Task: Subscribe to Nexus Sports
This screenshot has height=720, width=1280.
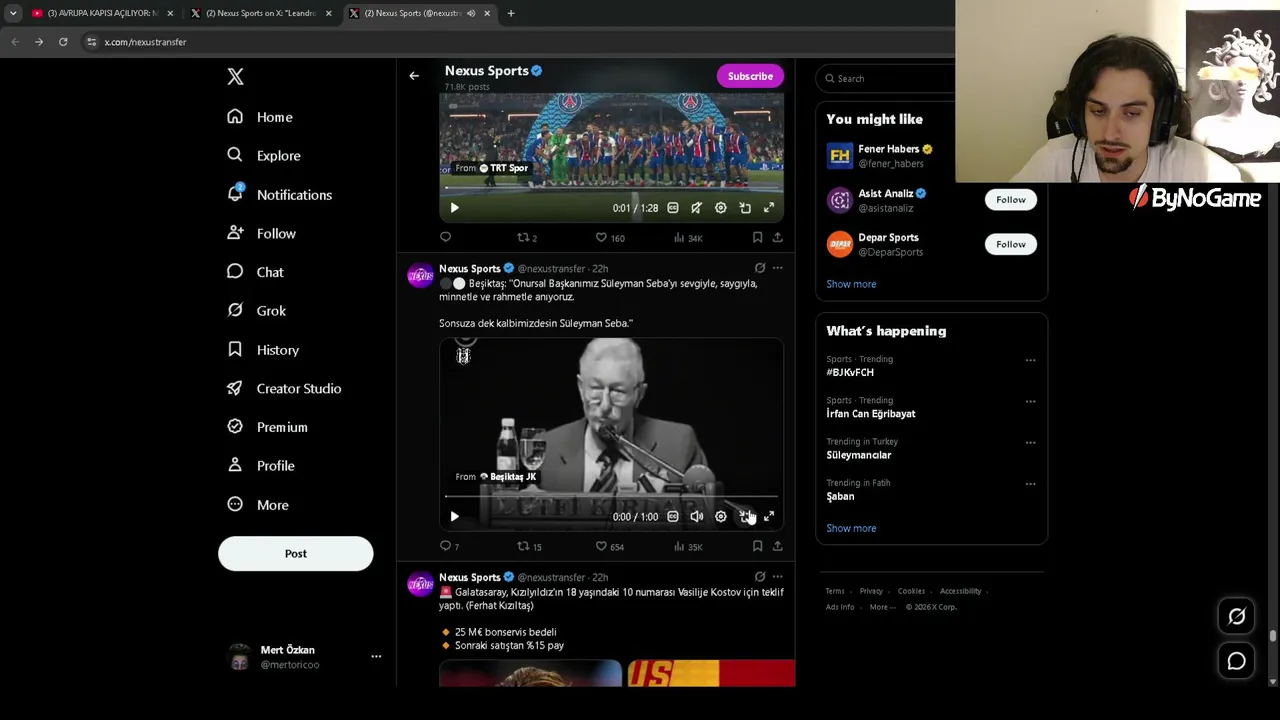Action: tap(750, 76)
